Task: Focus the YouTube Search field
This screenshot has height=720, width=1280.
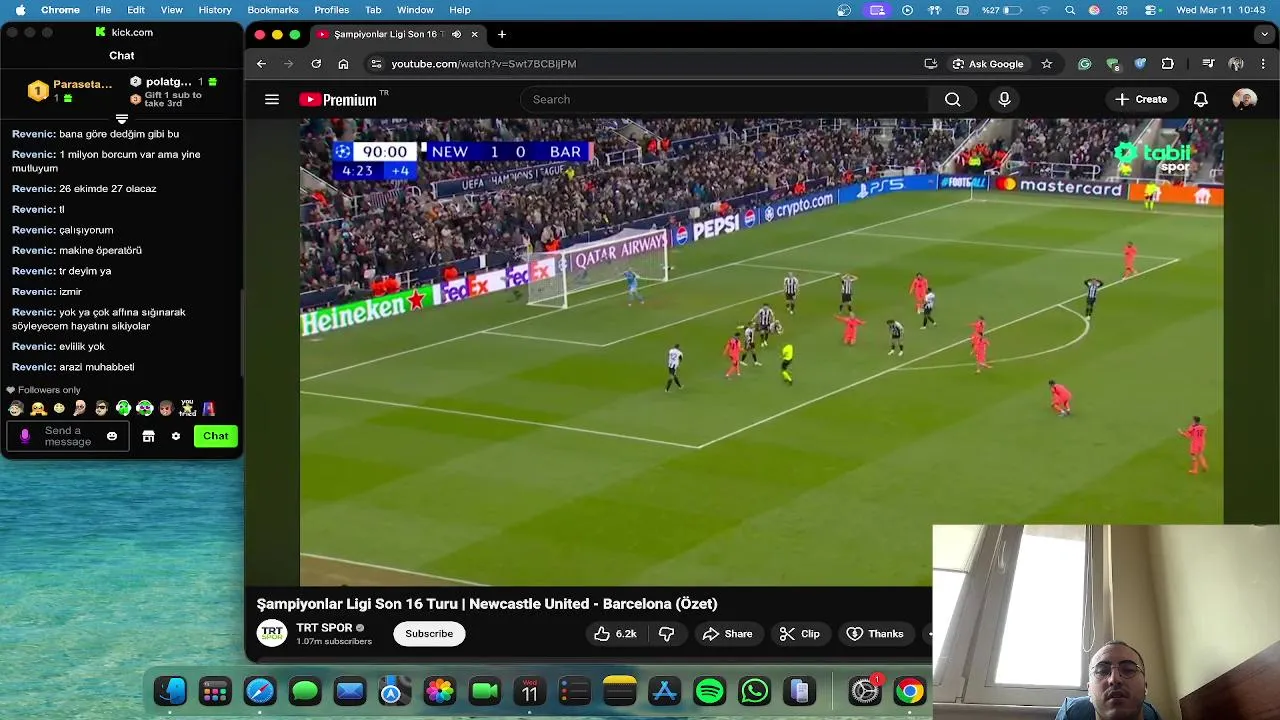Action: pos(725,99)
